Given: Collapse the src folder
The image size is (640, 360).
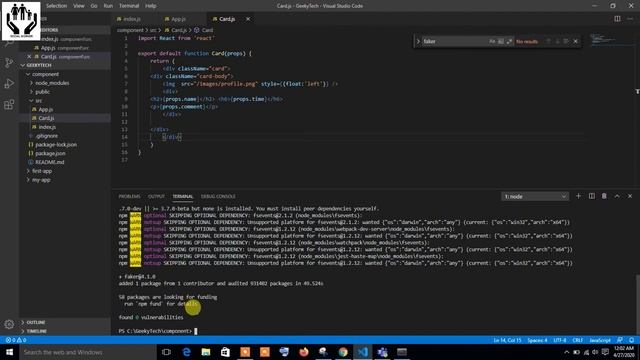Looking at the screenshot, I should [65, 101].
